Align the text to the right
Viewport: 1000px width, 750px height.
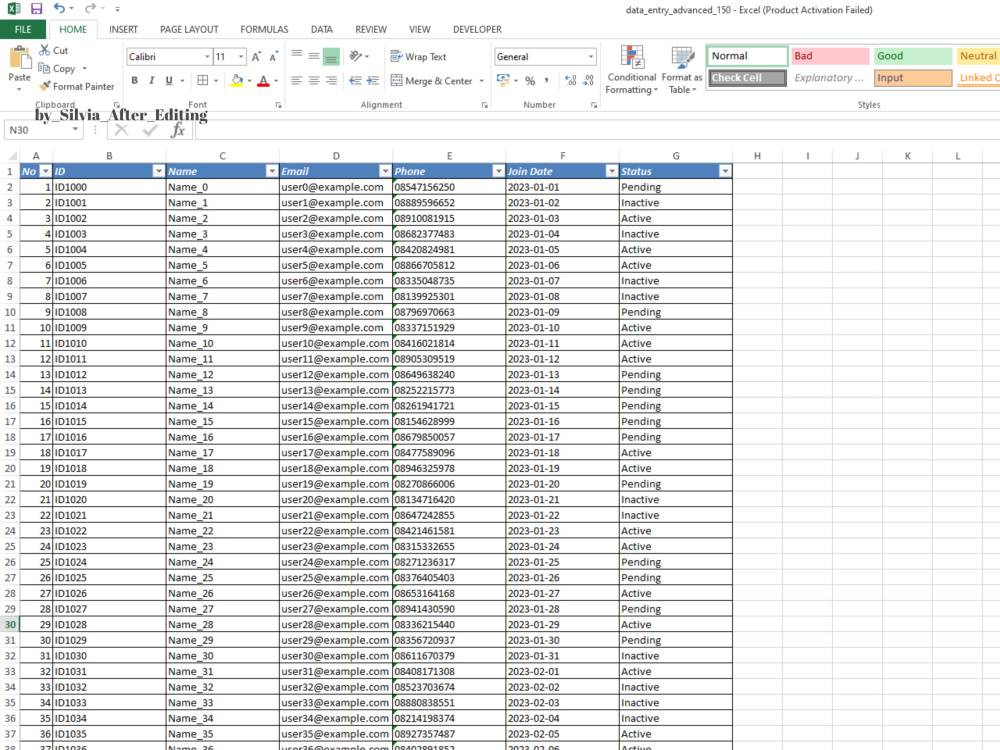331,80
